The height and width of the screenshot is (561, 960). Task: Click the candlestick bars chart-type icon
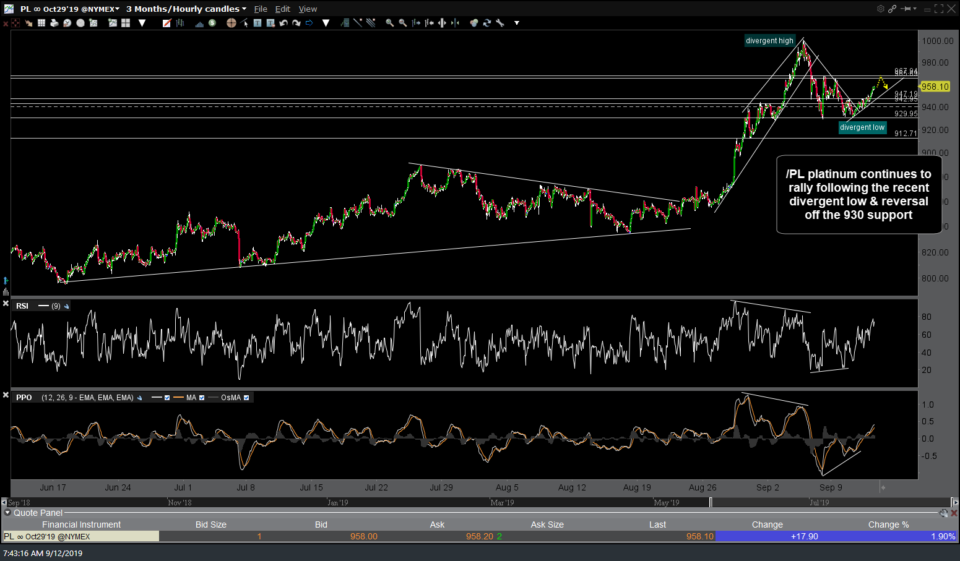[180, 23]
